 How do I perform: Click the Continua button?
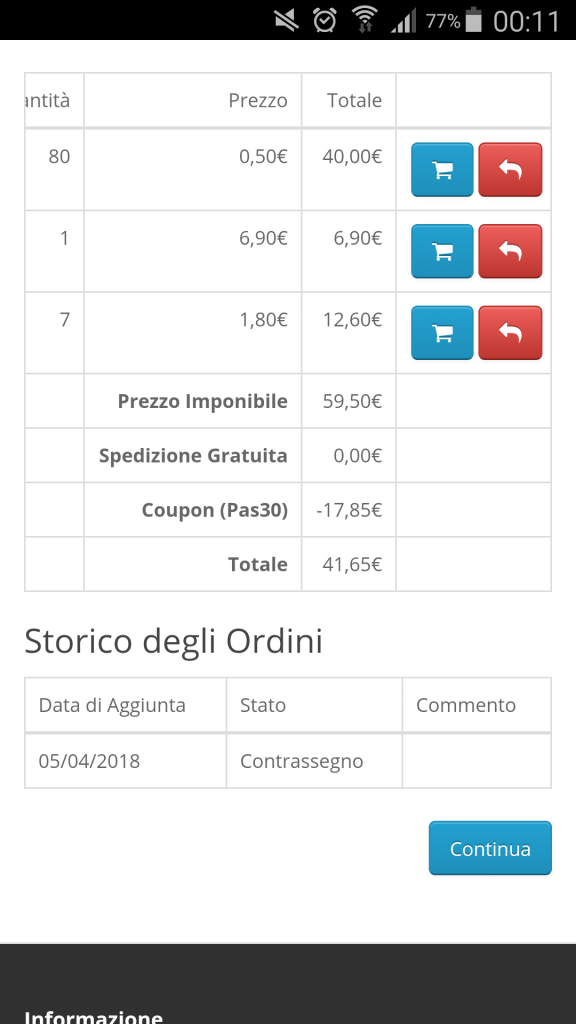(x=490, y=848)
